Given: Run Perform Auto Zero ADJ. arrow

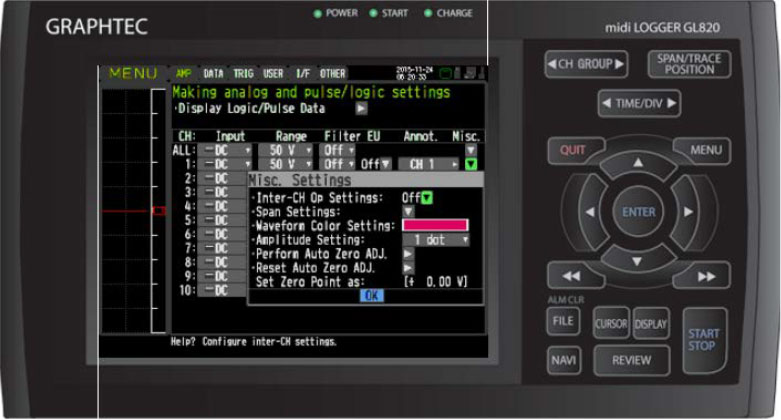Looking at the screenshot, I should click(x=408, y=254).
